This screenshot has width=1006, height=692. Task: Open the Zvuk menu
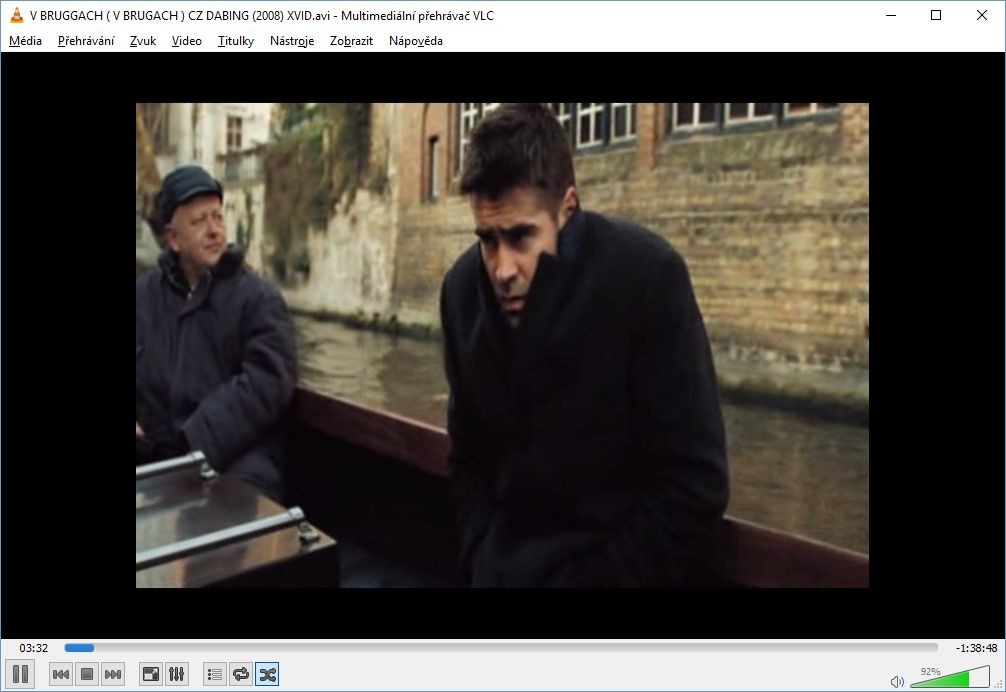(142, 41)
